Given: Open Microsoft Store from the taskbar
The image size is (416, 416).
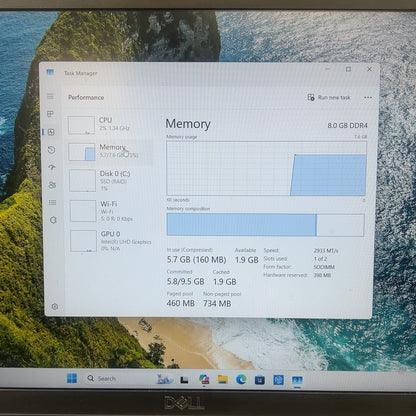Looking at the screenshot, I should pos(260,380).
